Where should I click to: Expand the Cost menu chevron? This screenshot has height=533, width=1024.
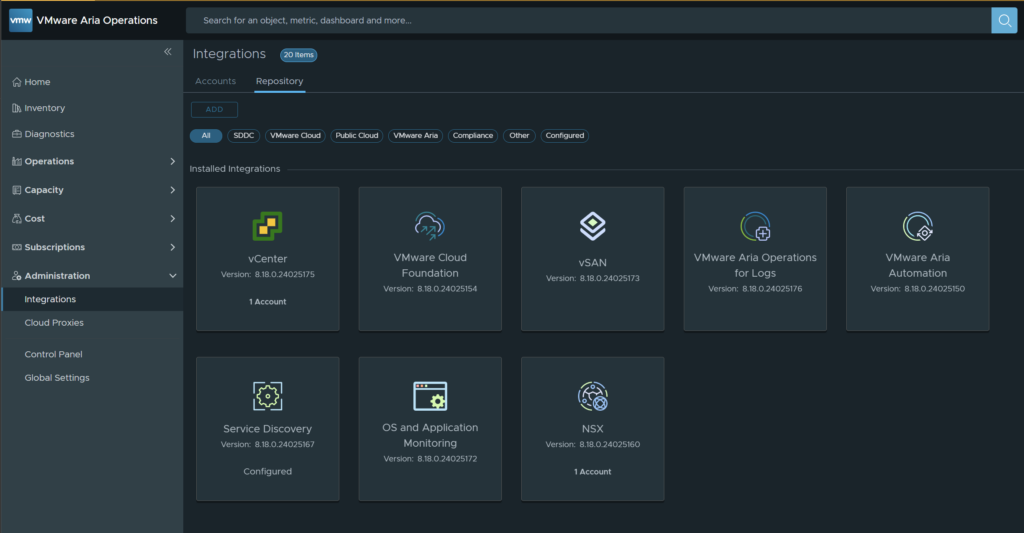point(172,219)
